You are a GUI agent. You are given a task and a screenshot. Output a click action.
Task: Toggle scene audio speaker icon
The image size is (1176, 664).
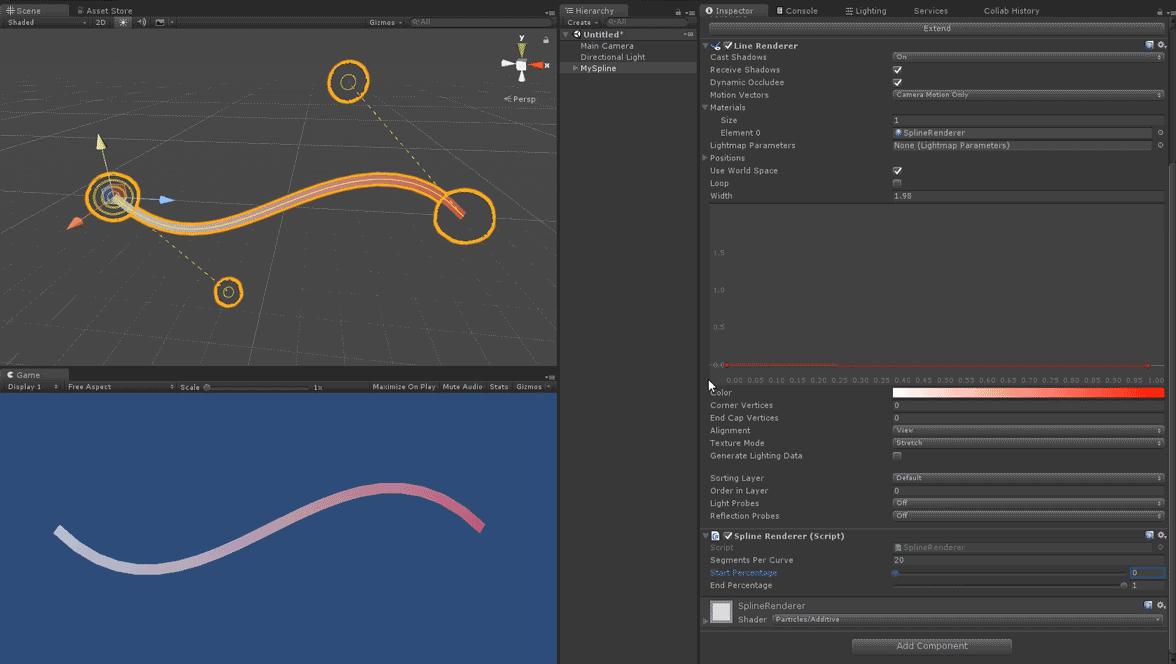(141, 22)
